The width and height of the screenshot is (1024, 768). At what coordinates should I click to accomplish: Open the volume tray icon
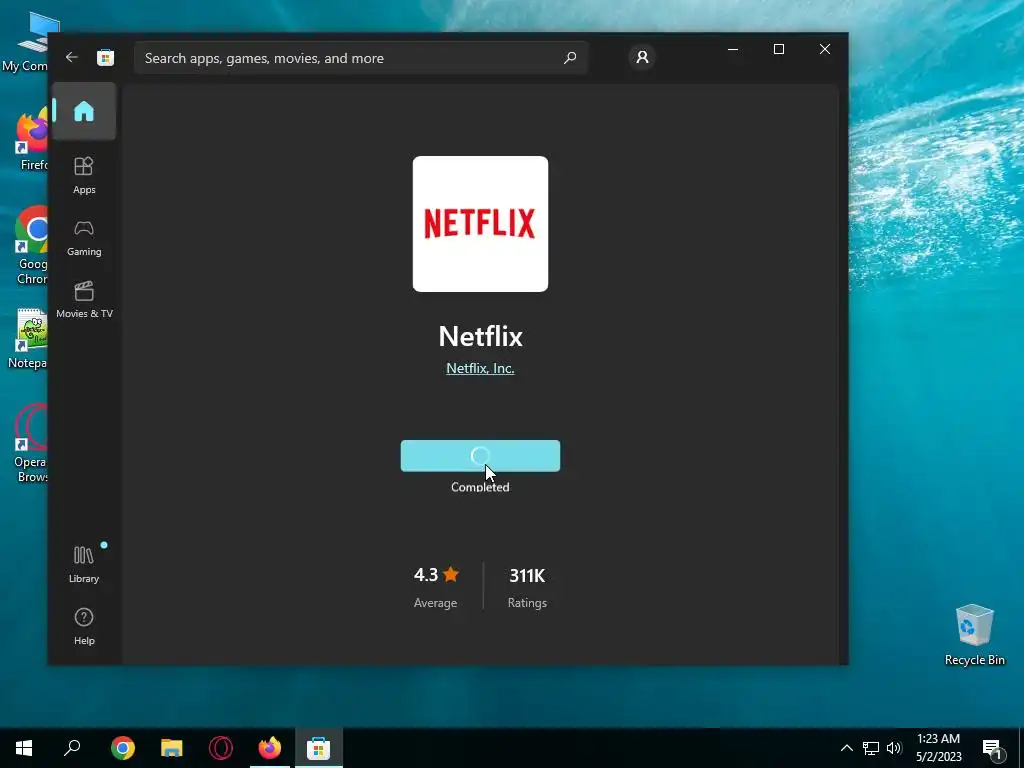click(x=894, y=748)
